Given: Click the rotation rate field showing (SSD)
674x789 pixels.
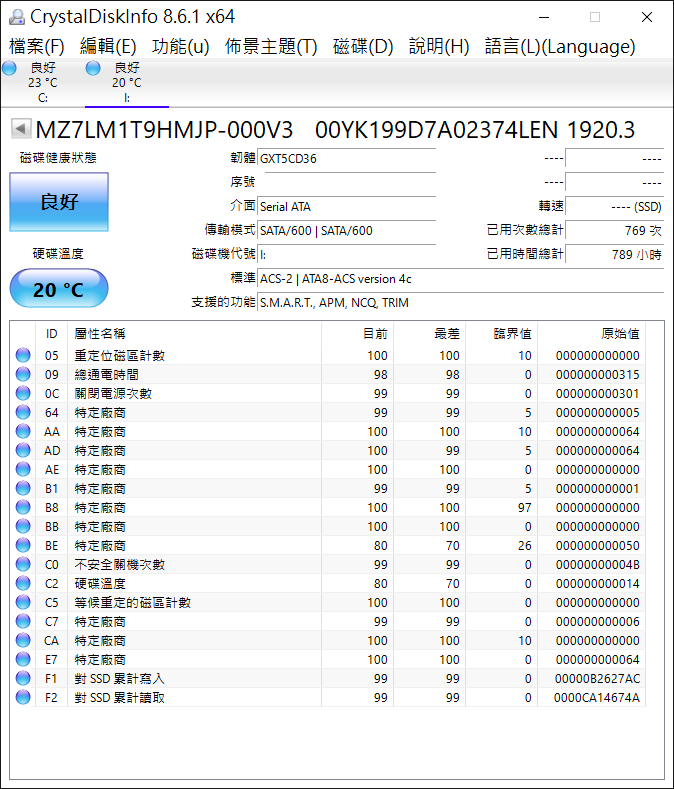Looking at the screenshot, I should point(615,206).
